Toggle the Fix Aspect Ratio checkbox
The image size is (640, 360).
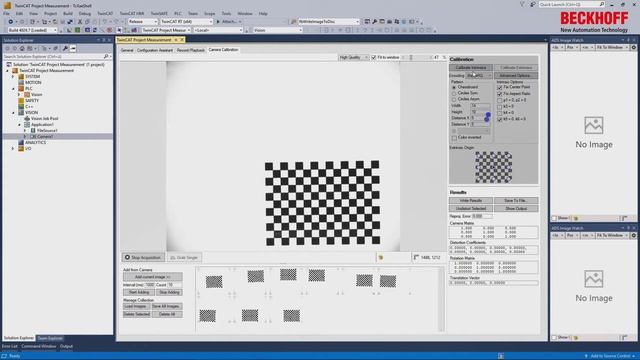point(500,94)
